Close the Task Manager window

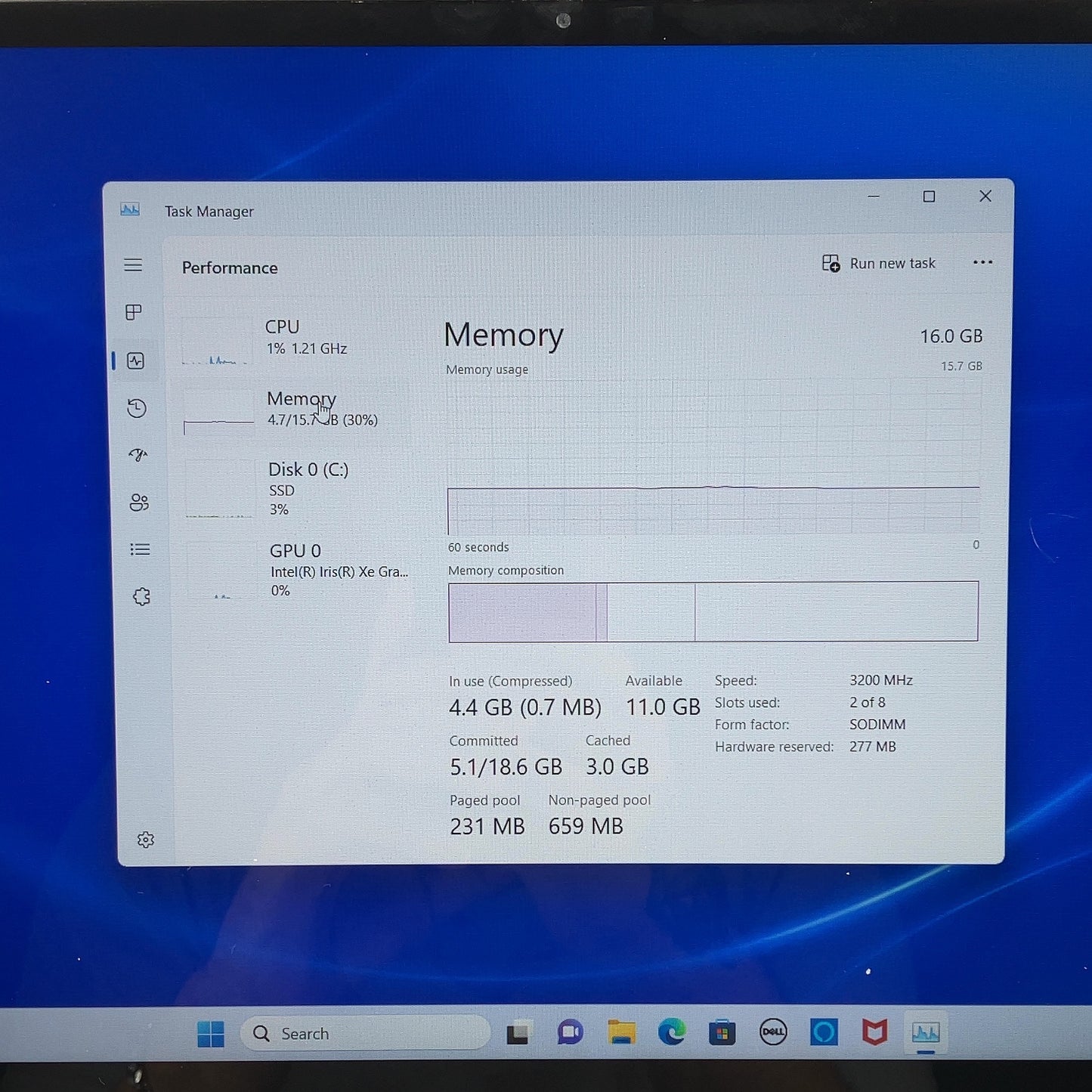pos(985,196)
